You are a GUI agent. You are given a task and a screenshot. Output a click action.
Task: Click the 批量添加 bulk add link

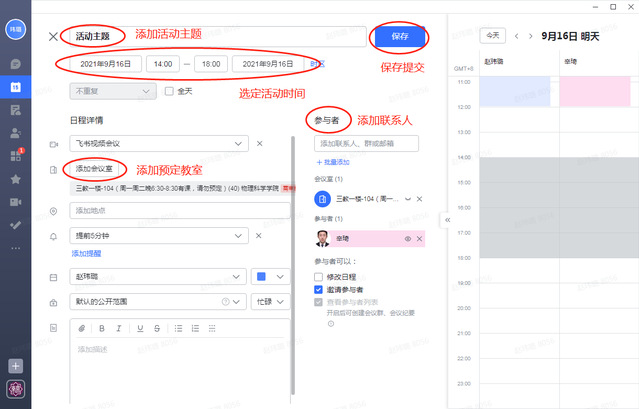click(334, 161)
